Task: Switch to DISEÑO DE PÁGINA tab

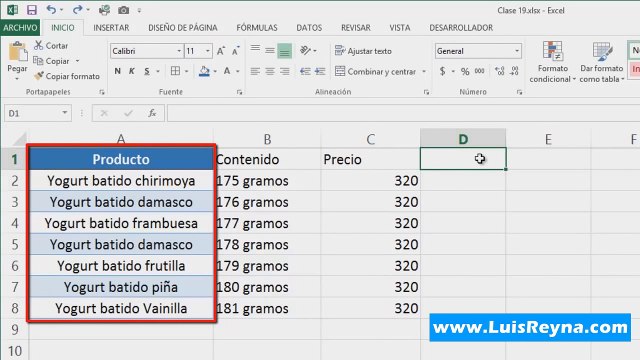Action: click(183, 27)
